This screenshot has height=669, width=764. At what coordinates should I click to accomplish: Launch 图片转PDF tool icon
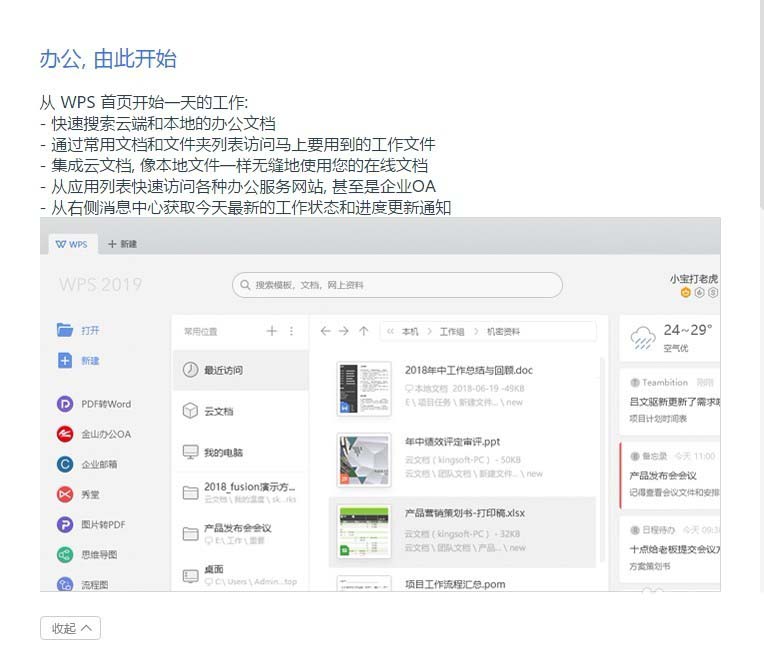pos(65,524)
